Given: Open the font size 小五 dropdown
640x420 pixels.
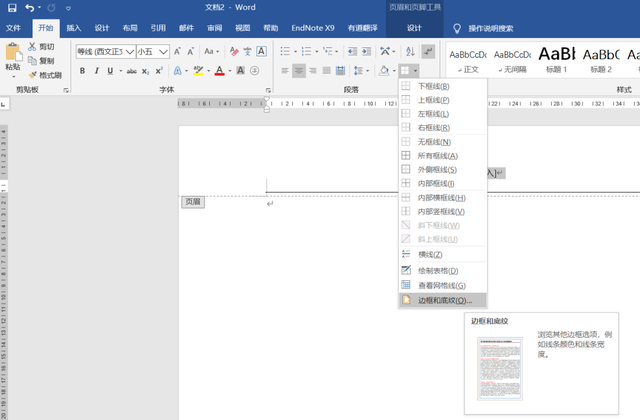Looking at the screenshot, I should click(163, 52).
